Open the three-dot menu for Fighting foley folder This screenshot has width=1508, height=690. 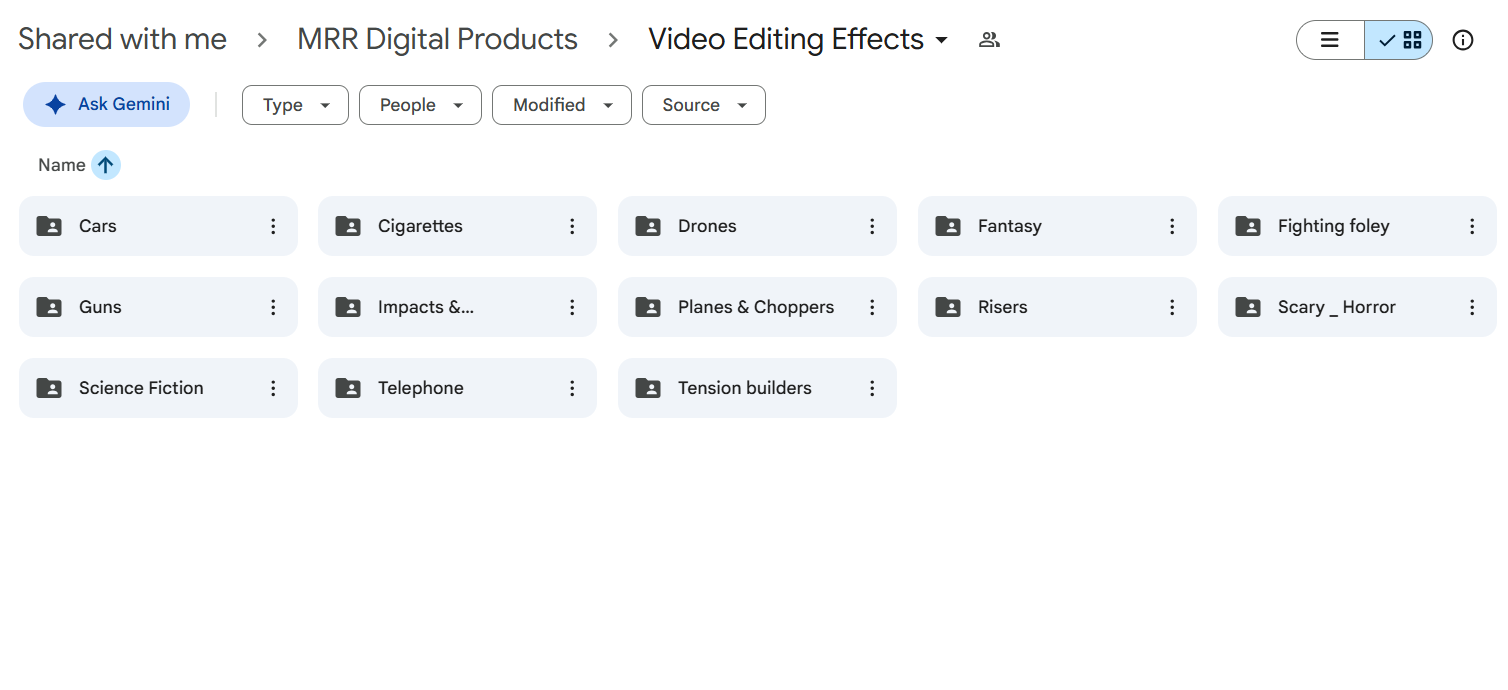1472,226
